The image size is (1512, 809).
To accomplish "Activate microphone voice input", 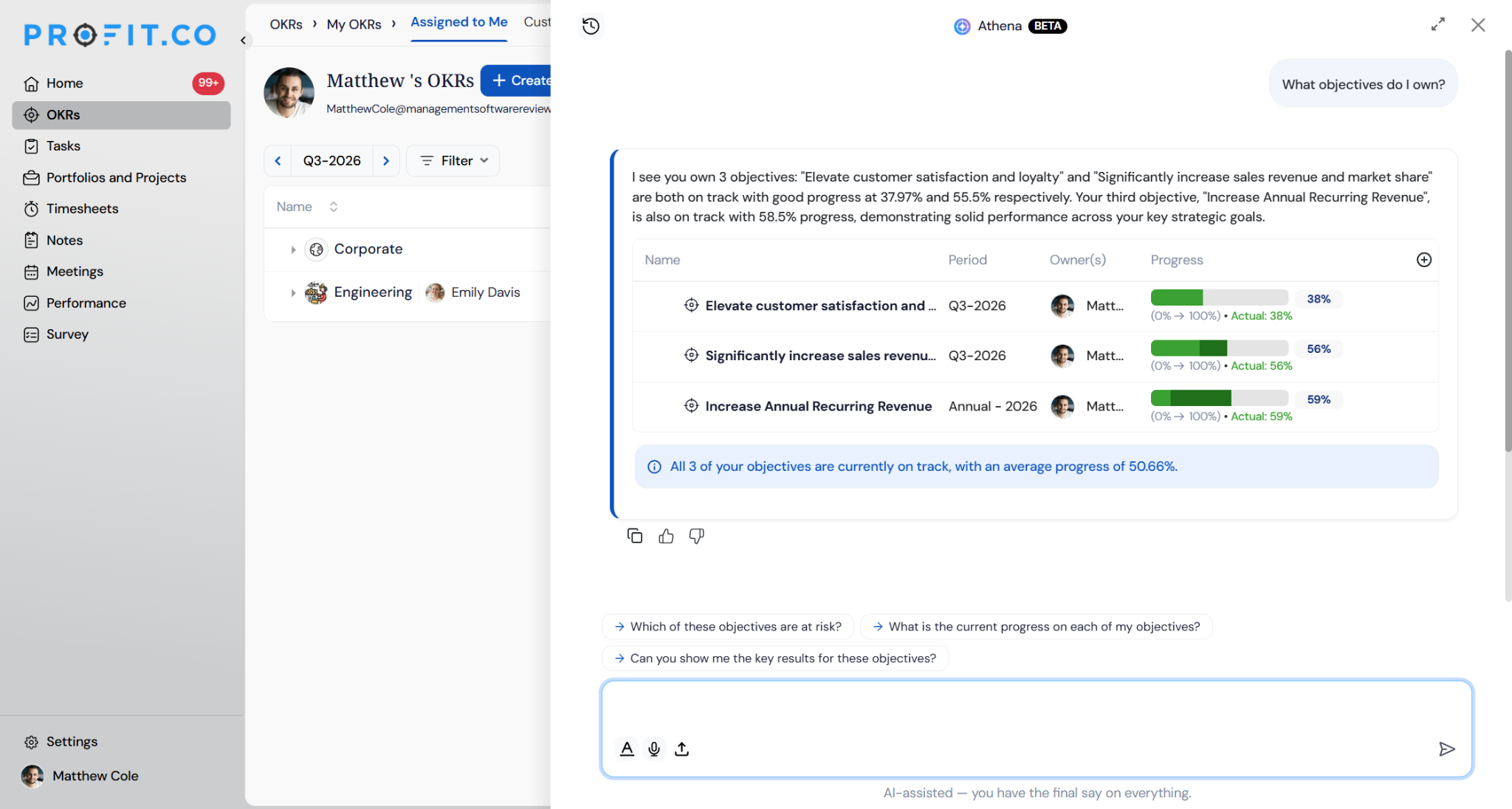I will point(654,748).
